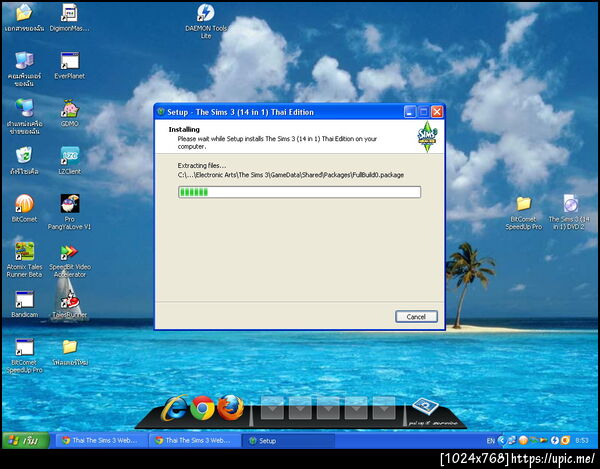The height and width of the screenshot is (469, 600).
Task: Close the Setup window
Action: tap(437, 112)
